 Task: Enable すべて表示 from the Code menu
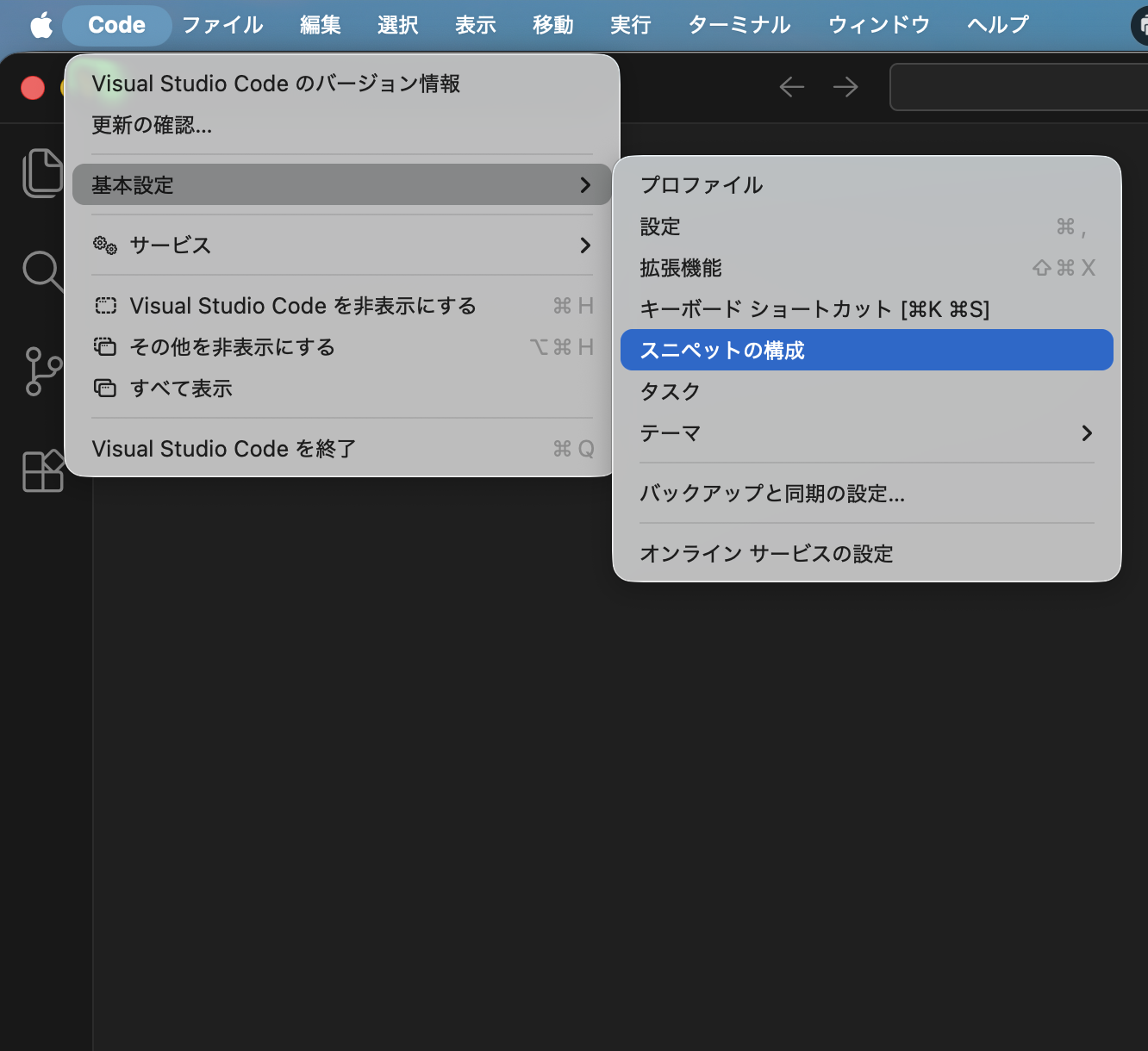click(181, 389)
